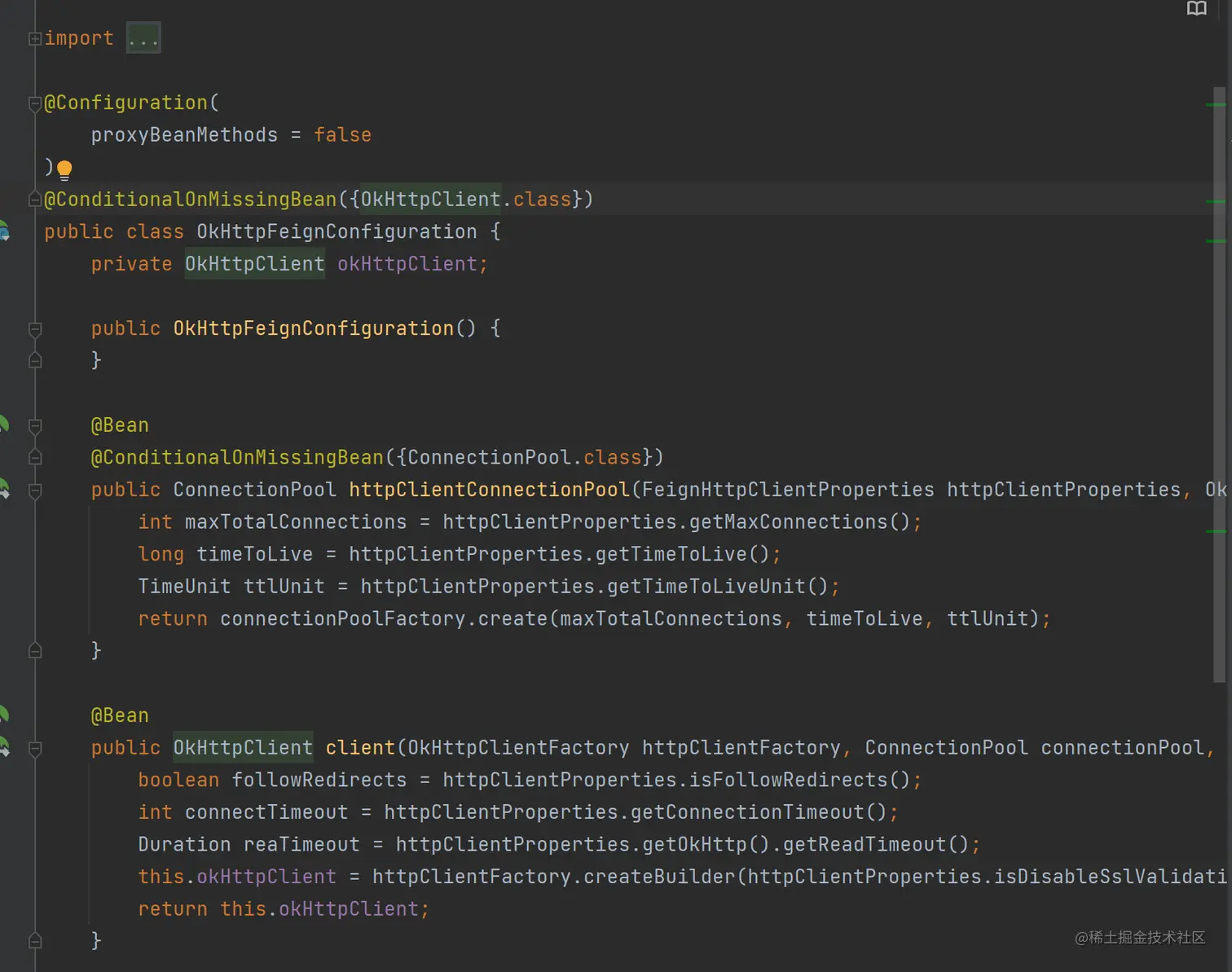The image size is (1232, 972).
Task: Collapse the httpClientConnectionPool method fold marker
Action: [35, 490]
